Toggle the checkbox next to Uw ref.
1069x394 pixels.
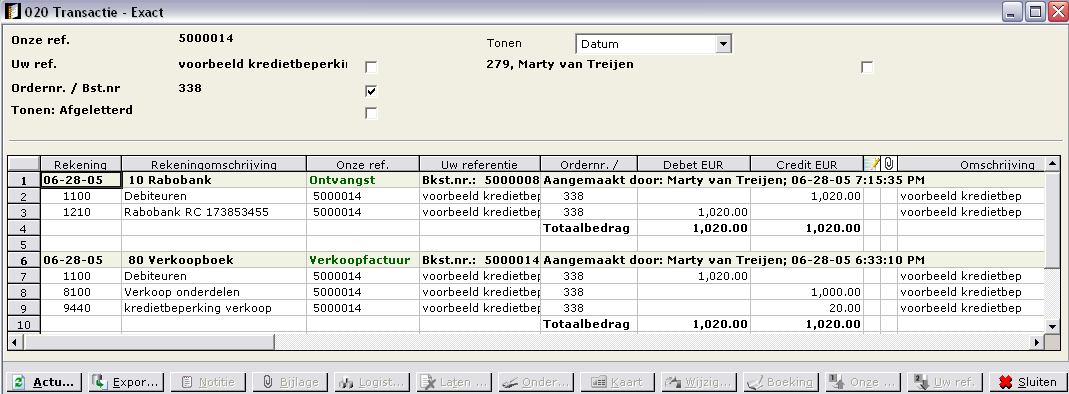point(372,67)
